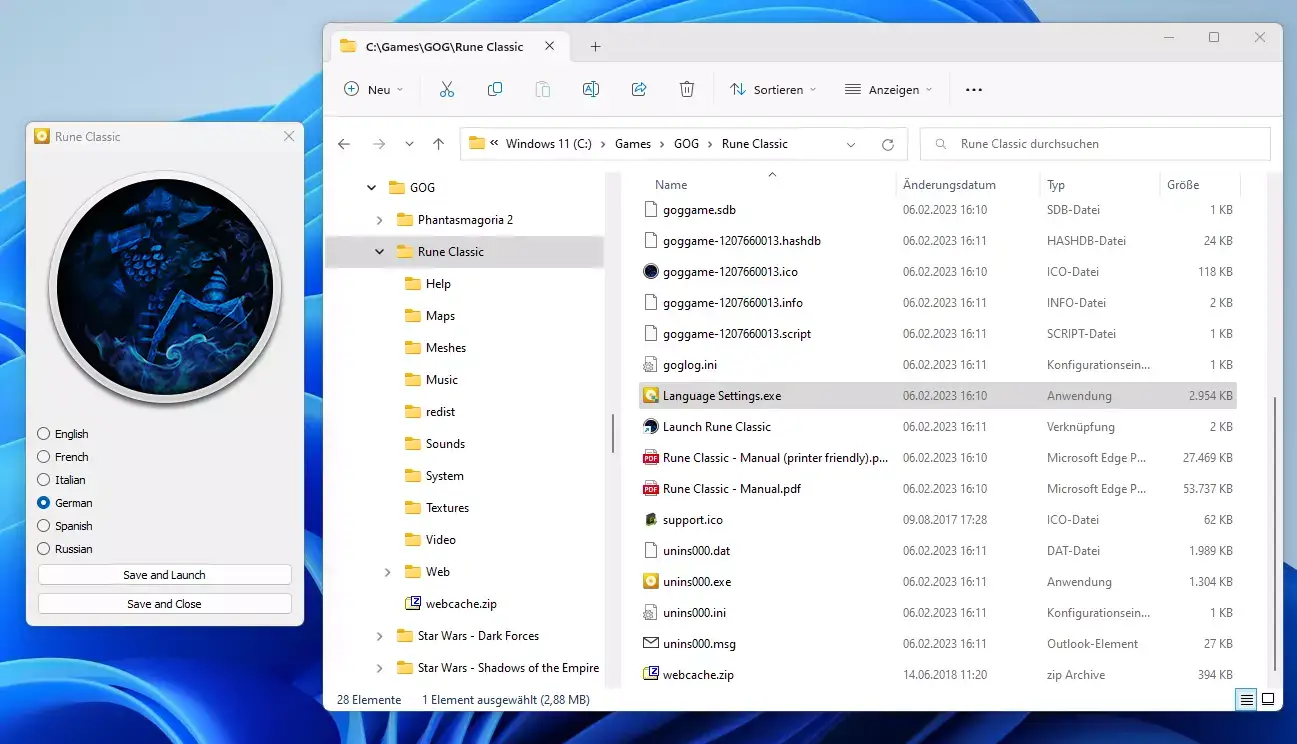
Task: Close the Rune Classic language dialog
Action: (x=289, y=136)
